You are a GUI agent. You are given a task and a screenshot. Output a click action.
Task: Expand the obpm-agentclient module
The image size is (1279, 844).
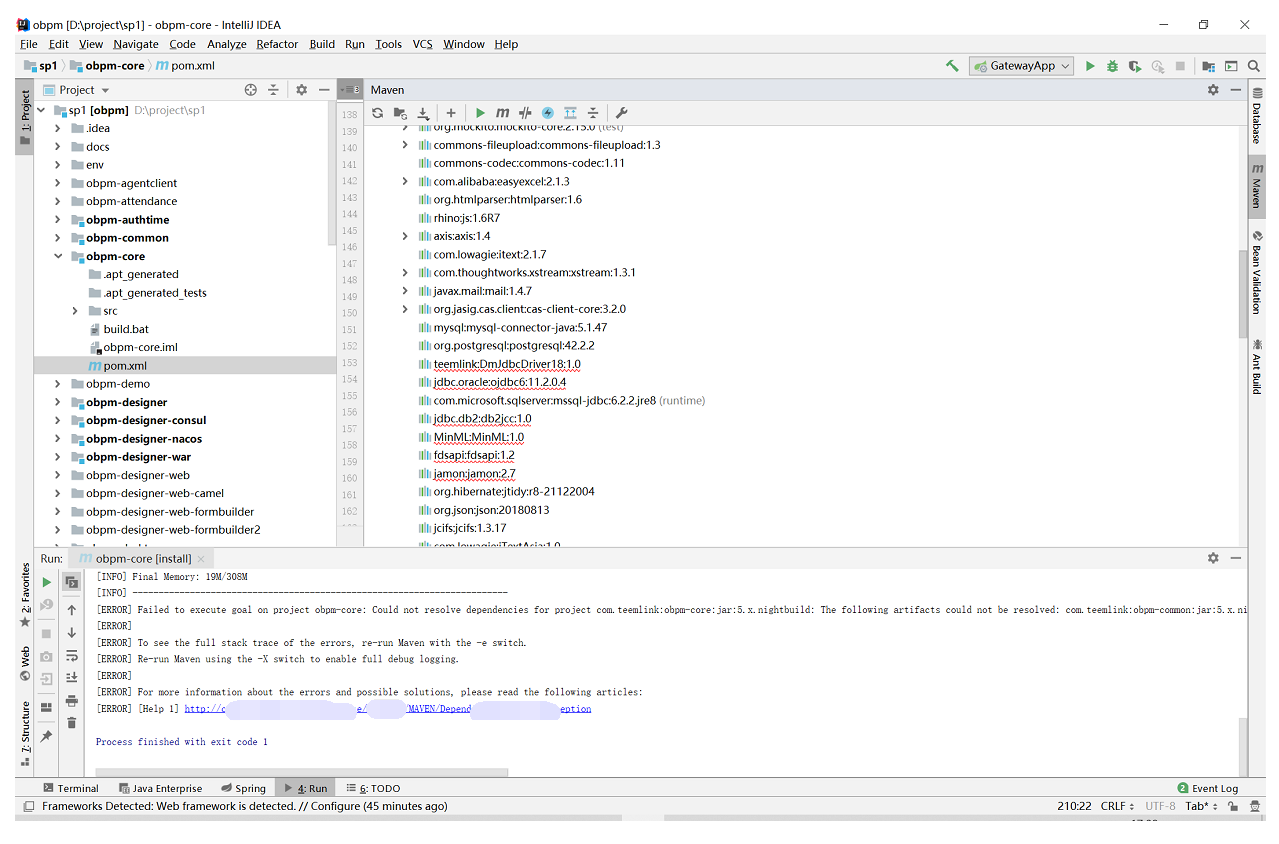coord(58,183)
